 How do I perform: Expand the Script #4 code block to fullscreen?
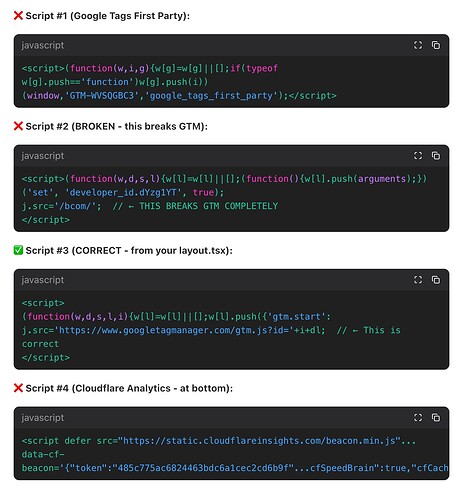[418, 417]
